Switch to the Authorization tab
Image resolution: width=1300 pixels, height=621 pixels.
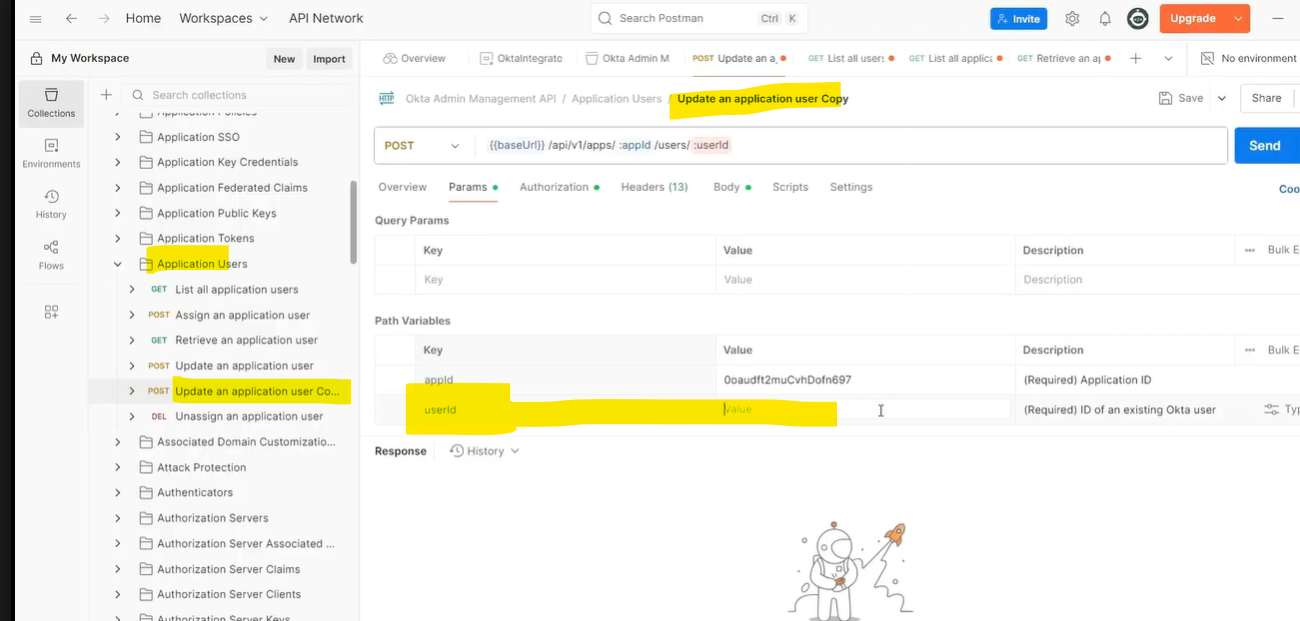click(x=554, y=187)
